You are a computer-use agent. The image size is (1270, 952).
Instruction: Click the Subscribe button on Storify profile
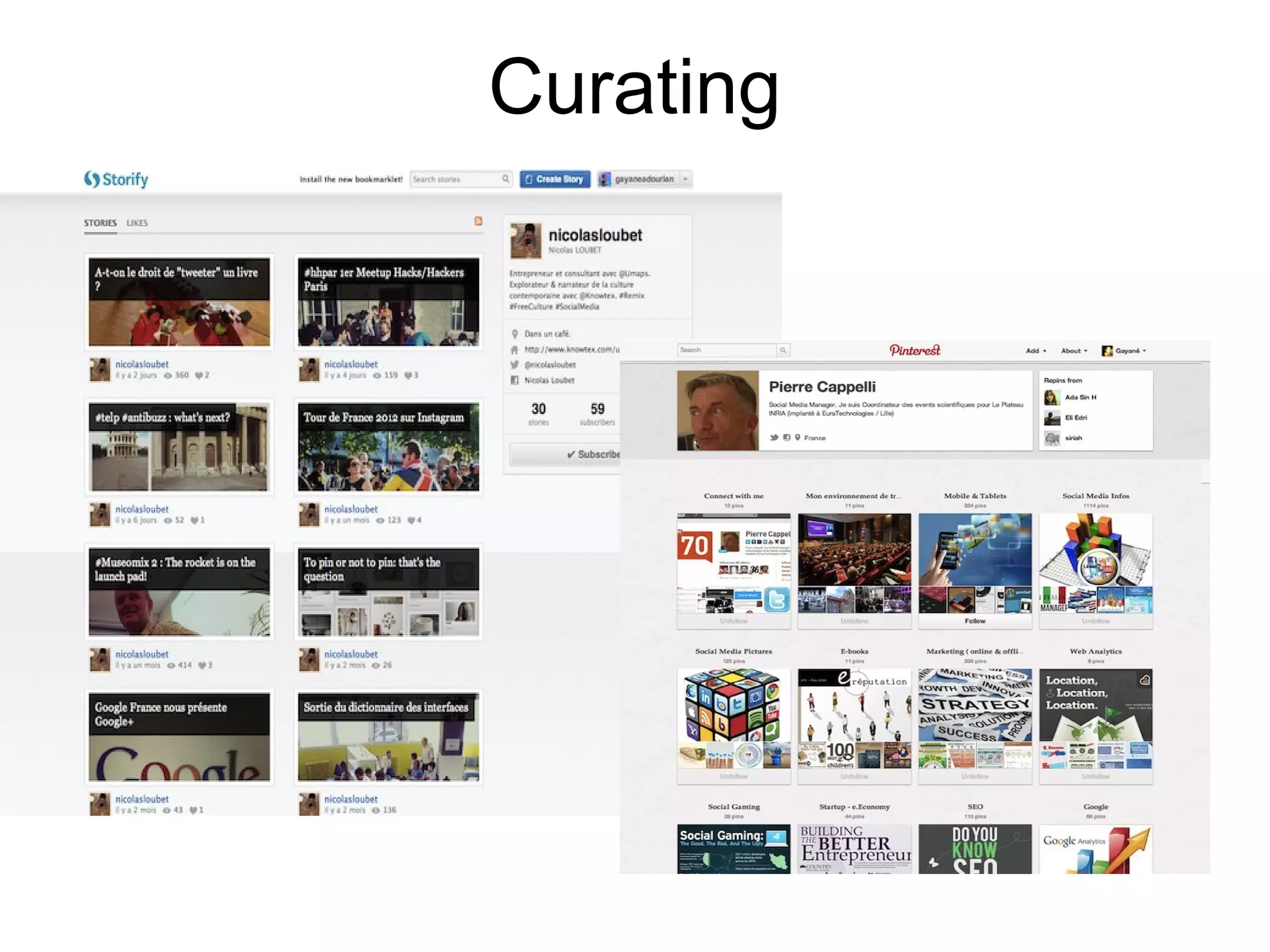coord(564,454)
